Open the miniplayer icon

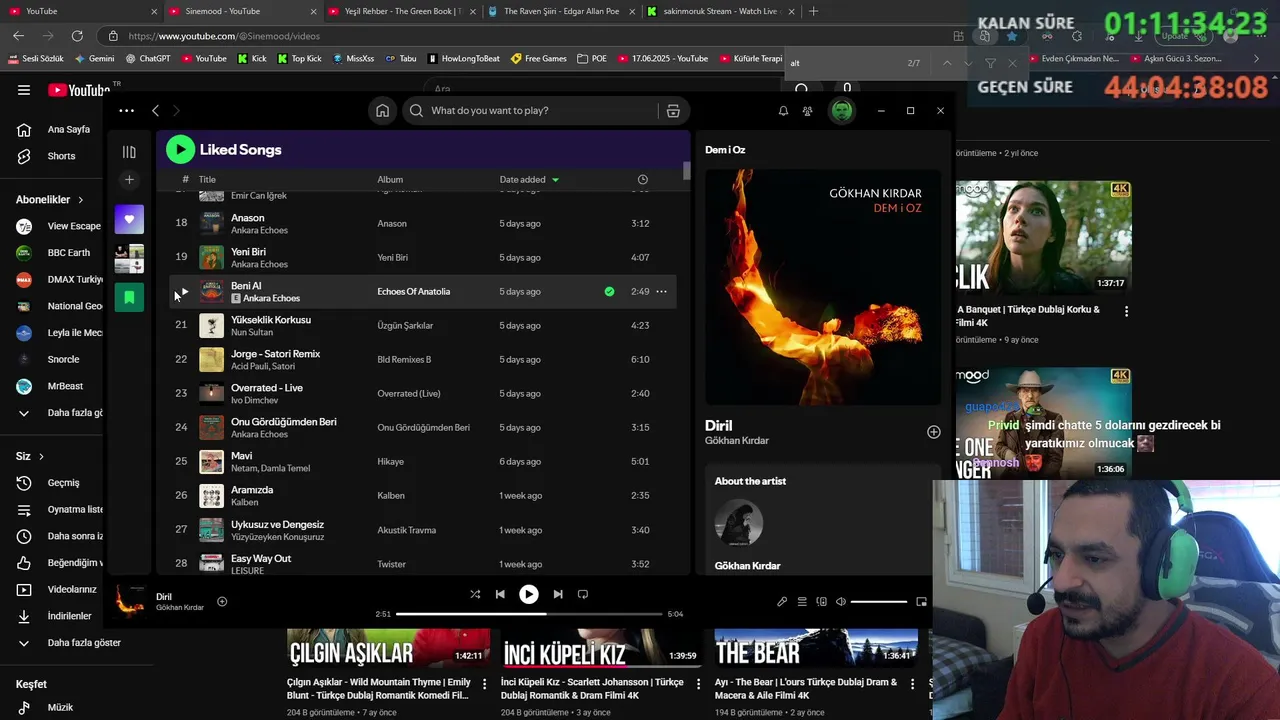[x=921, y=602]
